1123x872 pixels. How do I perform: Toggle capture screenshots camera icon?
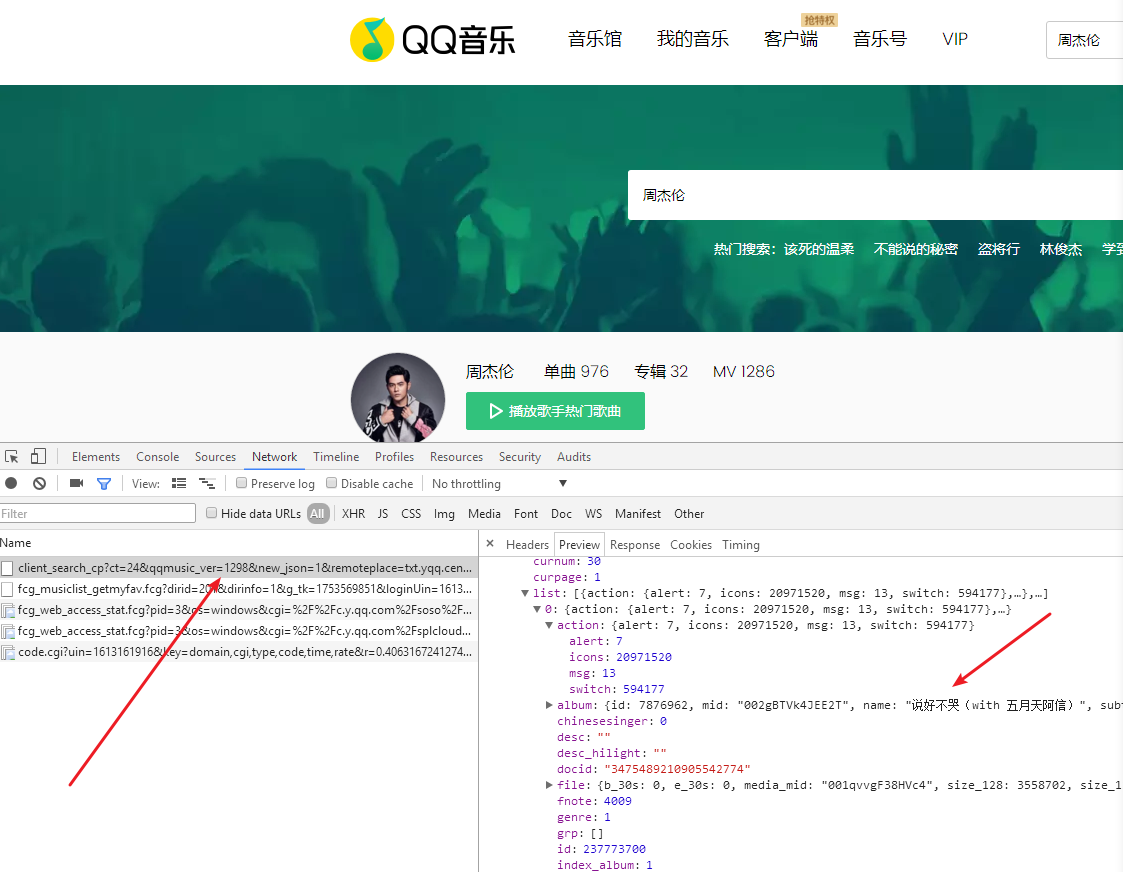pos(76,483)
